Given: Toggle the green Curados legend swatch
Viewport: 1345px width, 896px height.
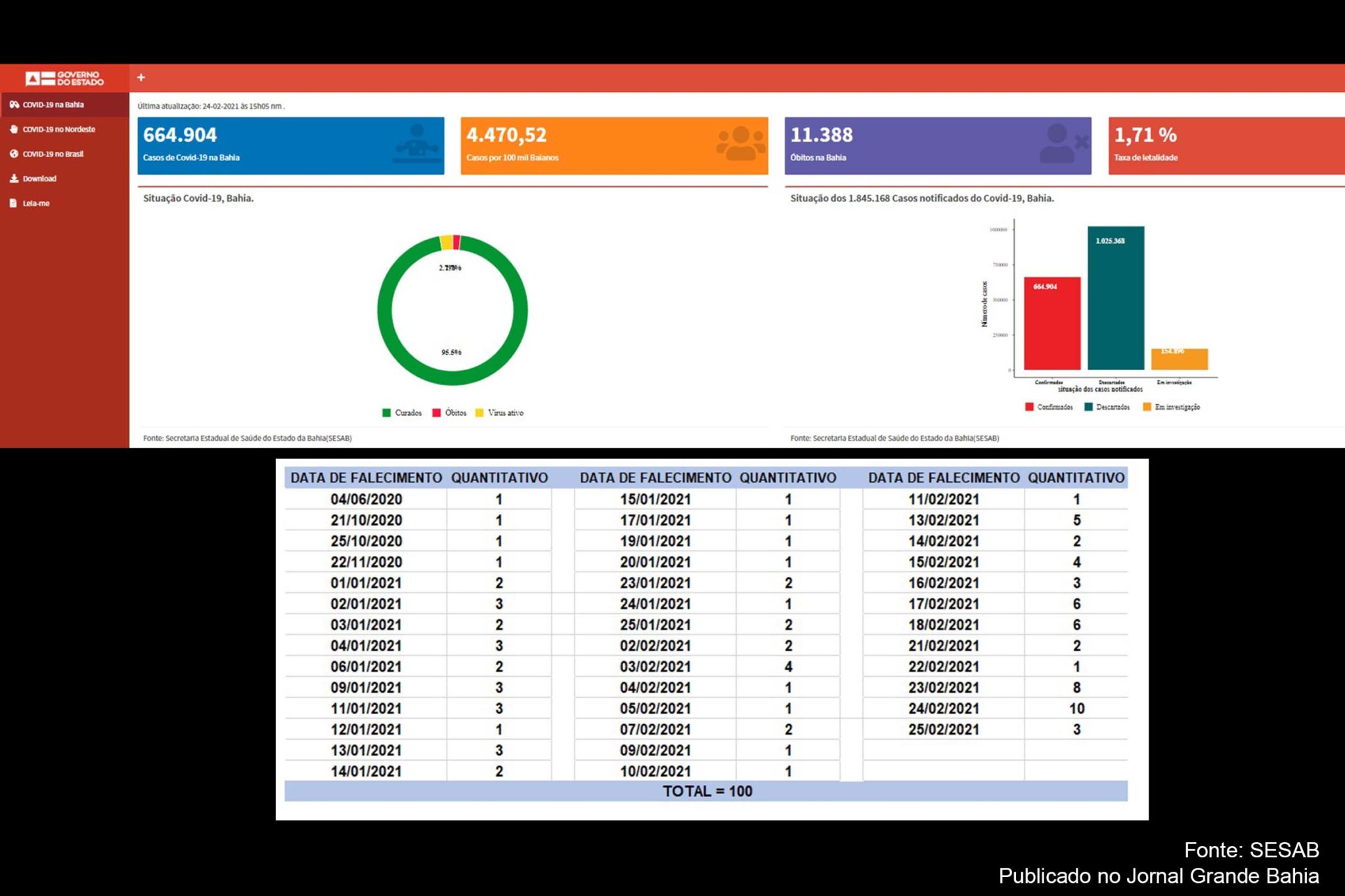Looking at the screenshot, I should 387,413.
